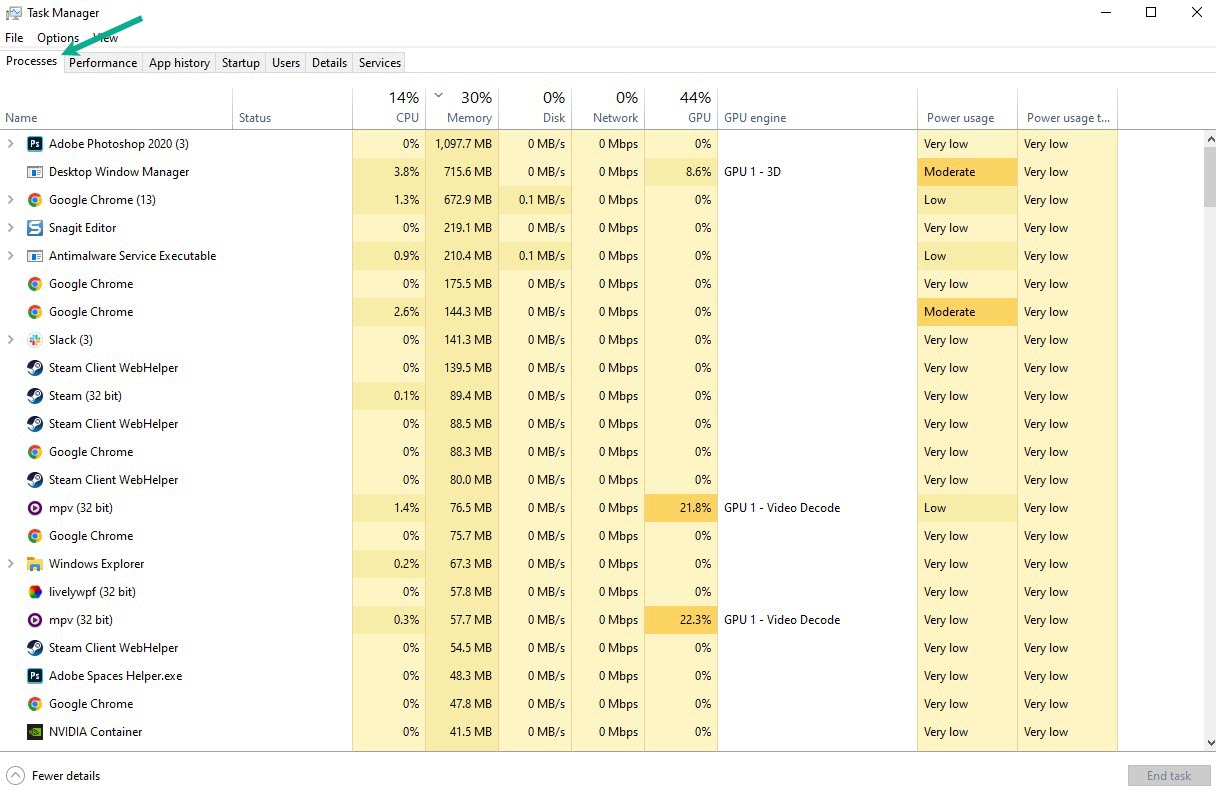Click the Steam (32 bit) icon
Viewport: 1216px width, 796px height.
point(35,396)
